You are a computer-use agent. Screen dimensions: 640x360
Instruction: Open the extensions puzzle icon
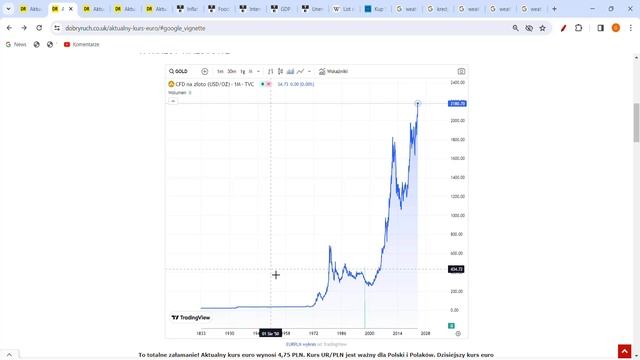578,28
